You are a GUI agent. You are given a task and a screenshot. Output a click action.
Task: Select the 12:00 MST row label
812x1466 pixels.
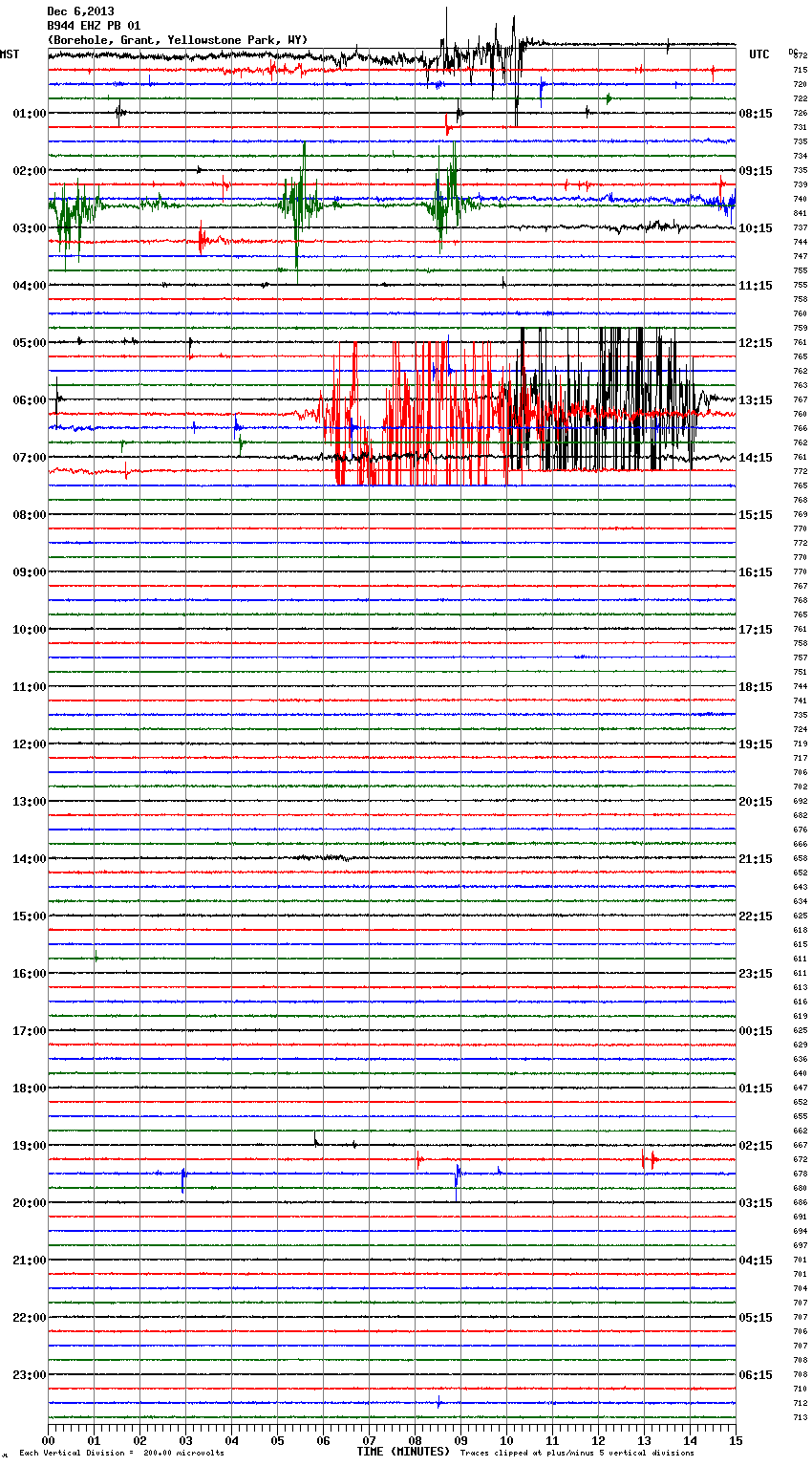point(29,744)
